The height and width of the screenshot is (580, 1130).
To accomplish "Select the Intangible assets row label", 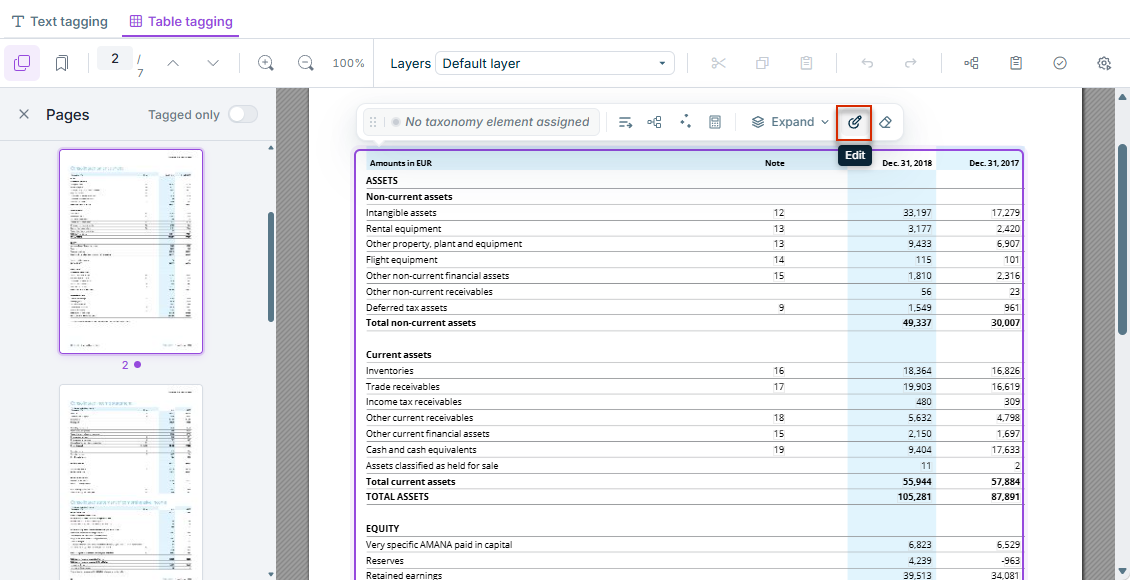I will point(401,213).
